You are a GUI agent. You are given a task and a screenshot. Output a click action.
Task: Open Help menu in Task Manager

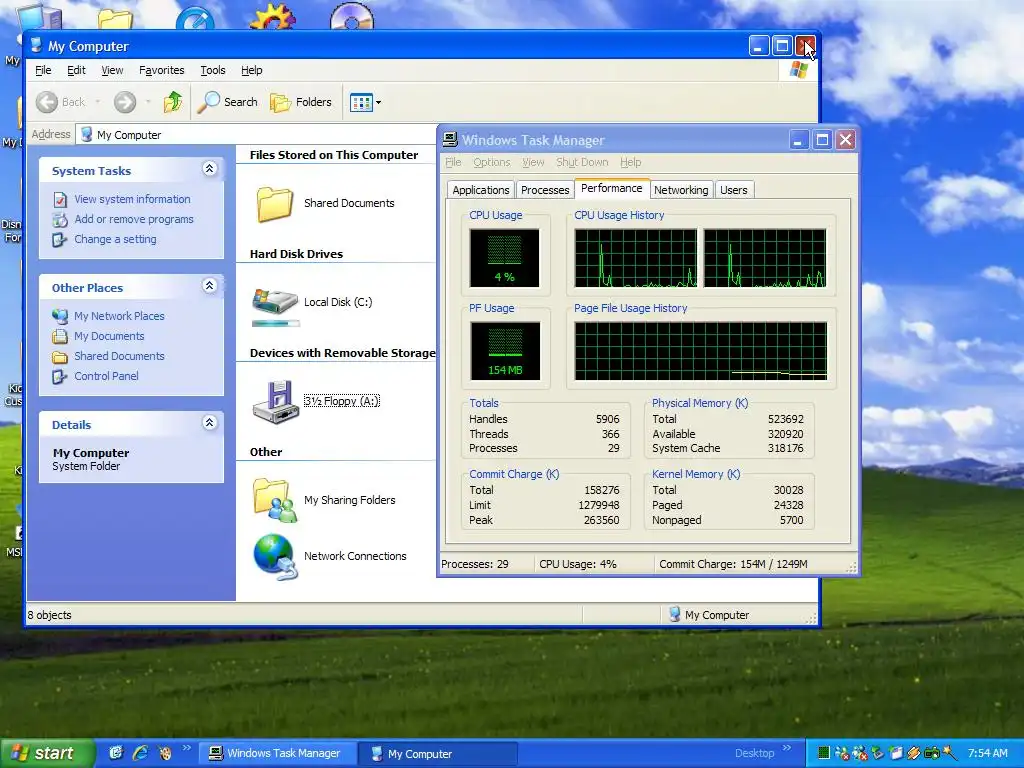(630, 162)
